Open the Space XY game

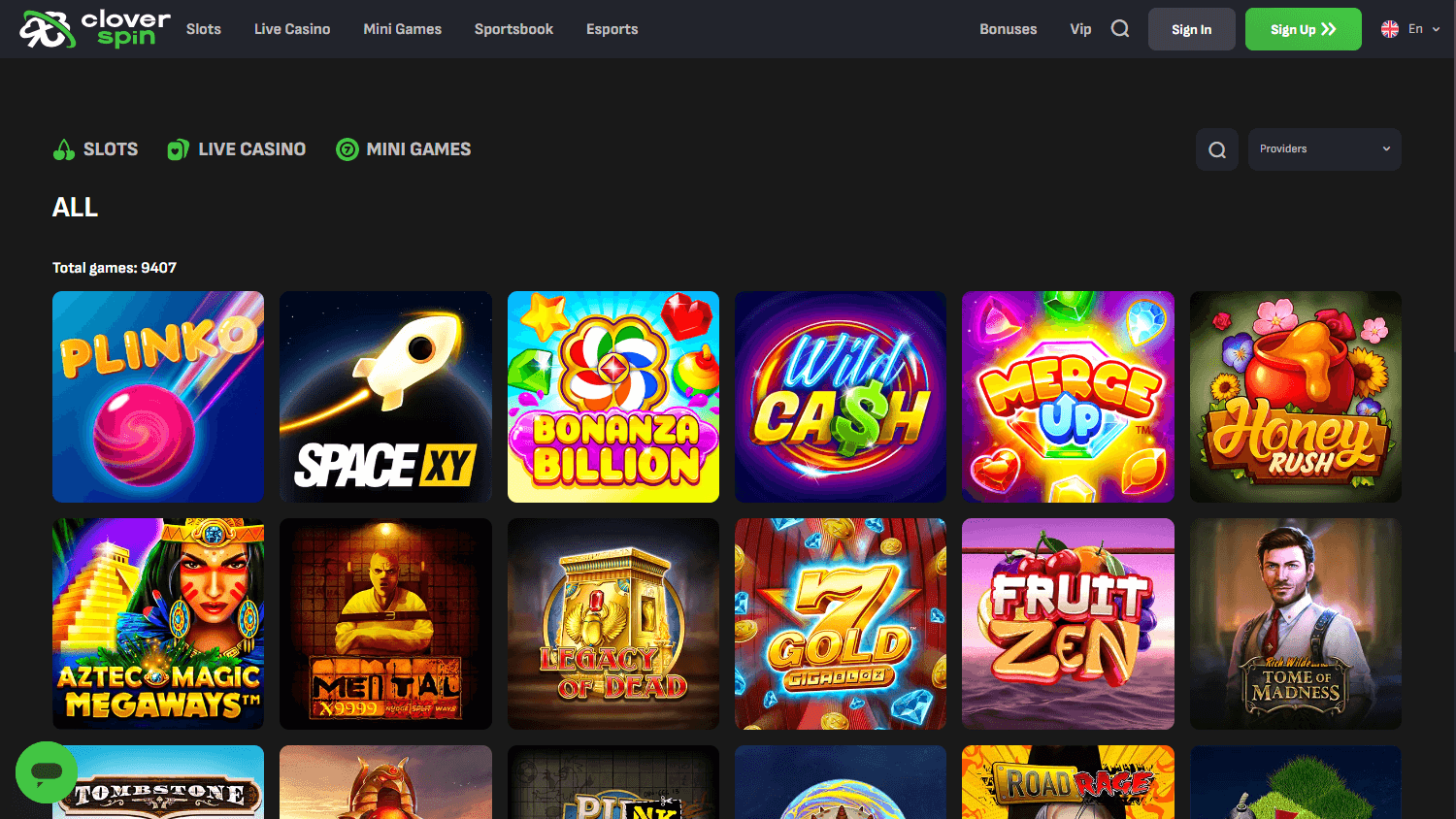385,397
